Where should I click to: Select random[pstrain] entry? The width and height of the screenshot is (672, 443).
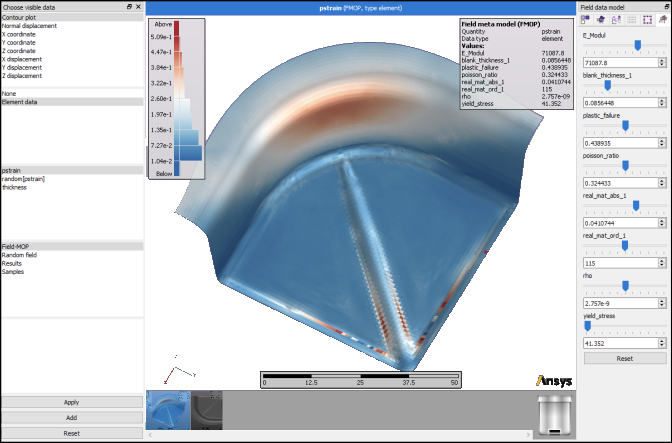pyautogui.click(x=72, y=179)
